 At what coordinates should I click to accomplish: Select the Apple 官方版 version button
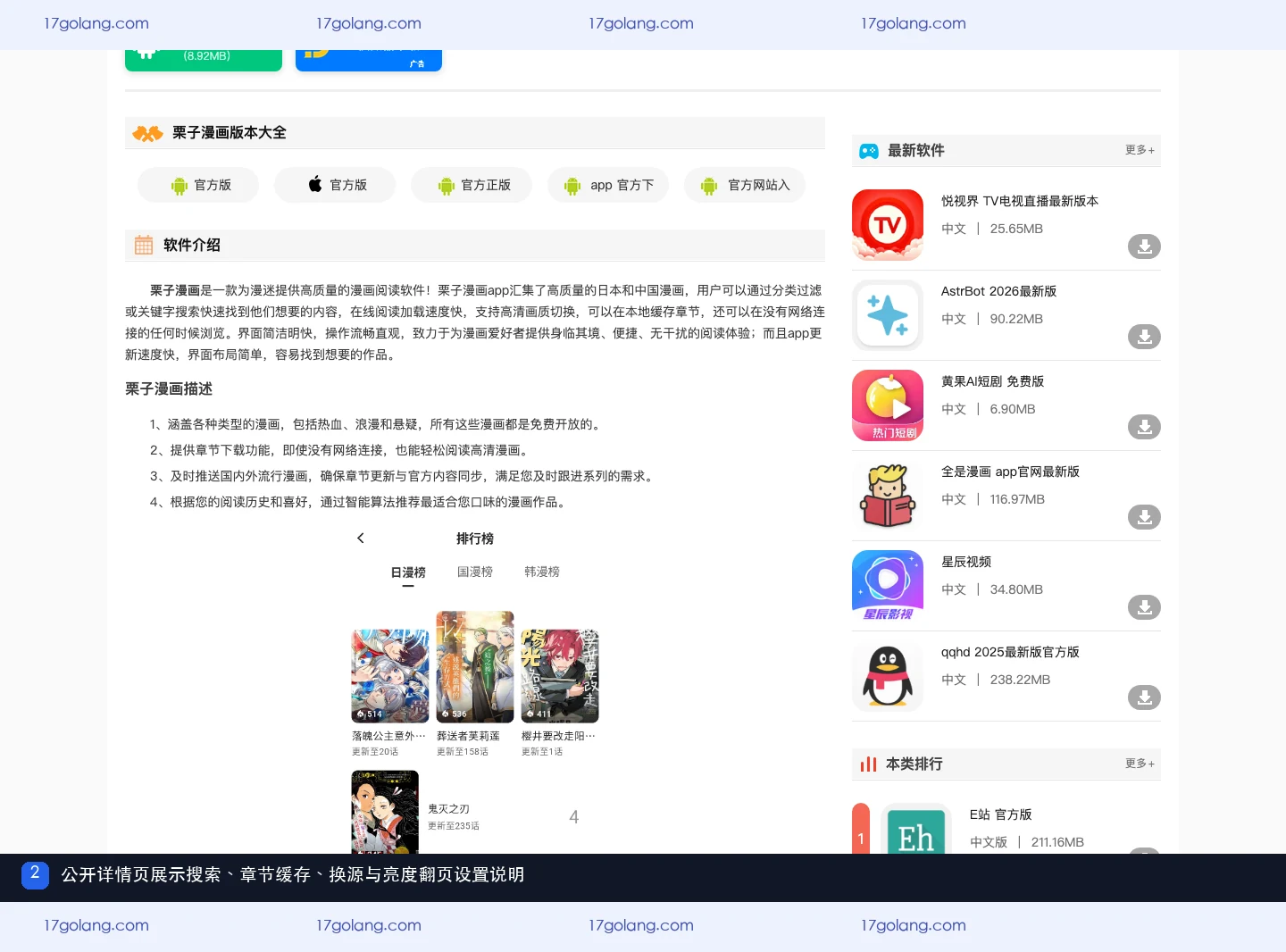(x=335, y=185)
